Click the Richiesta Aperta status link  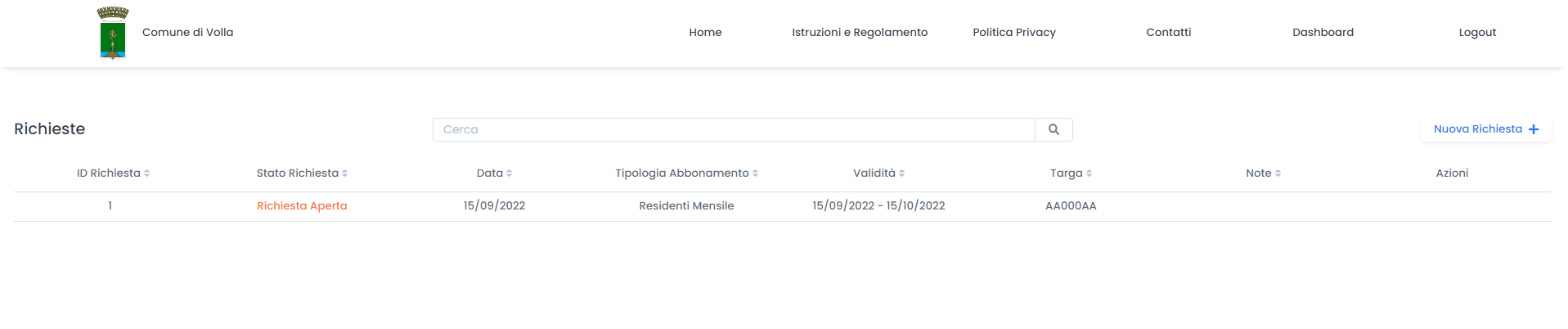(x=302, y=206)
